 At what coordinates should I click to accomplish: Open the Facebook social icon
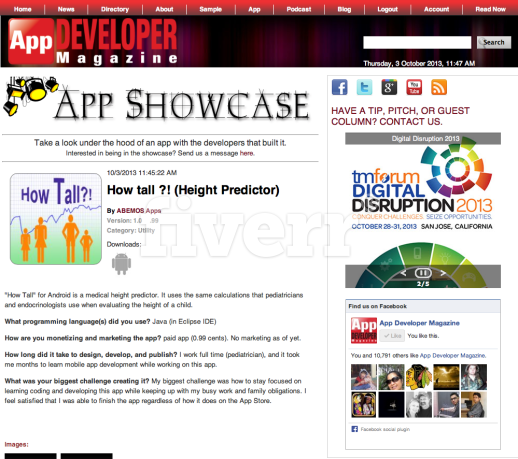tap(340, 87)
